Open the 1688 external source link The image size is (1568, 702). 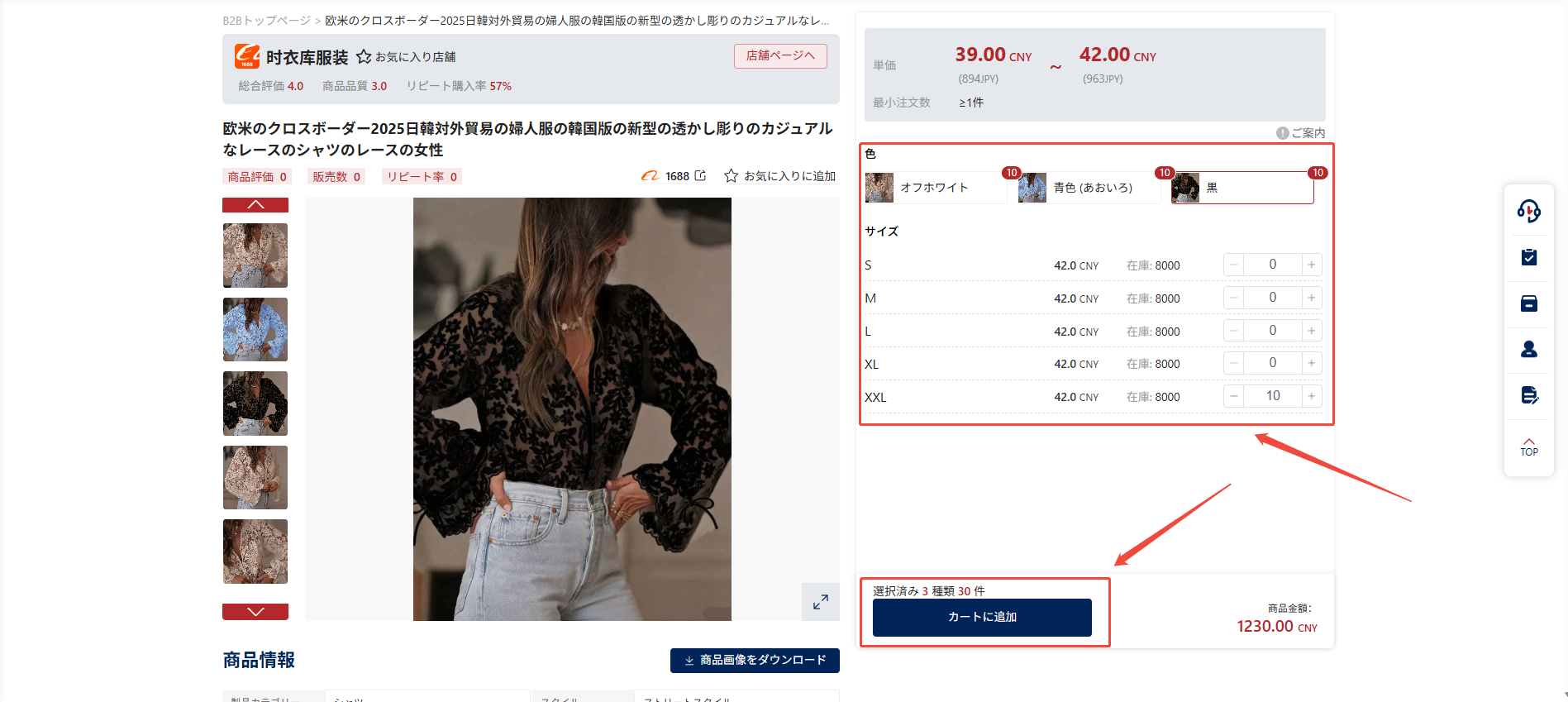tap(674, 176)
